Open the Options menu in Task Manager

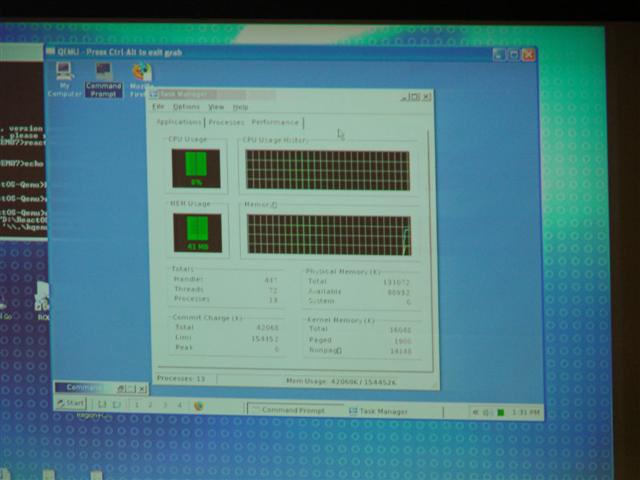(x=186, y=107)
